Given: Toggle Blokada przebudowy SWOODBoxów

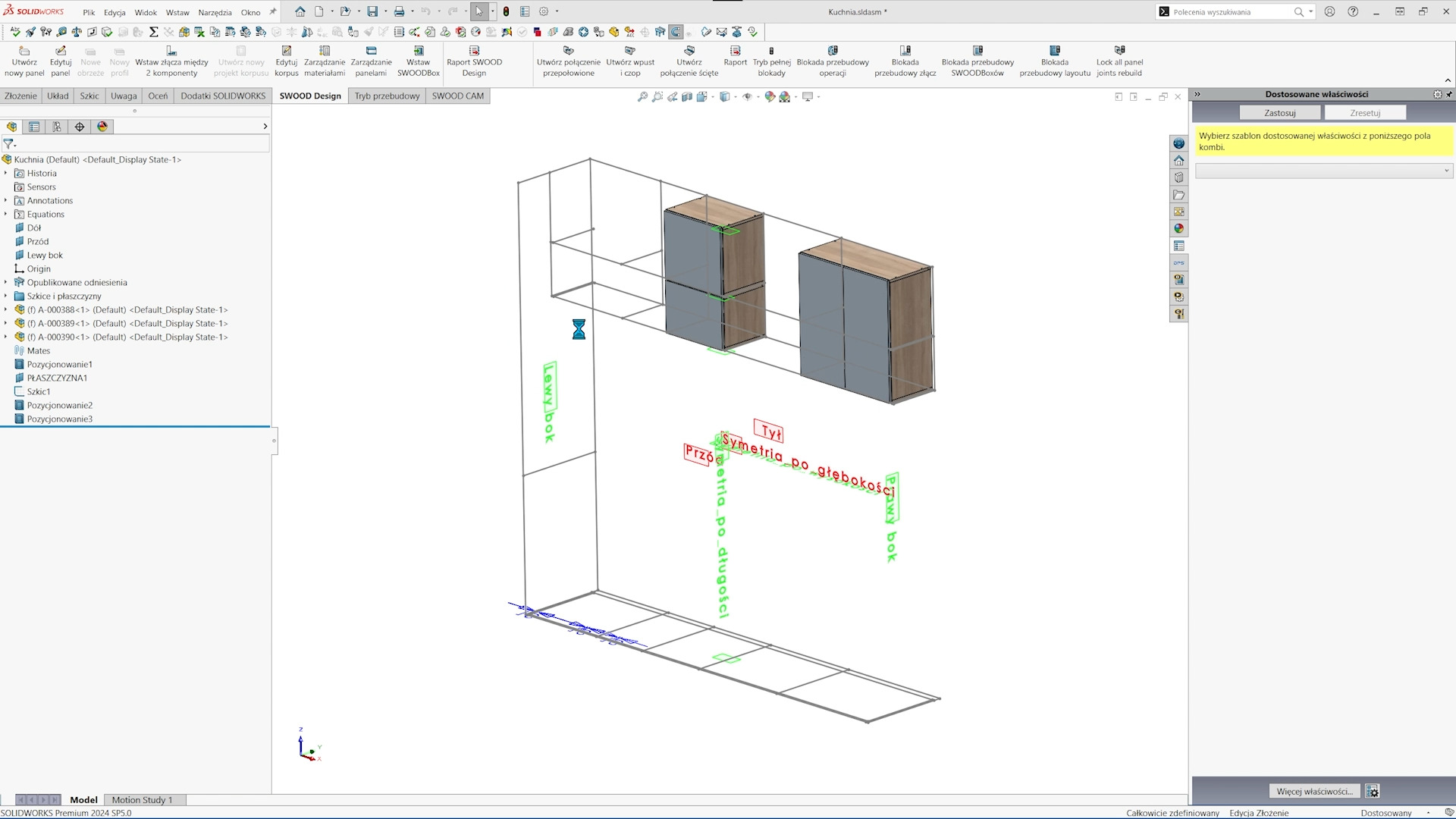Looking at the screenshot, I should [x=977, y=61].
